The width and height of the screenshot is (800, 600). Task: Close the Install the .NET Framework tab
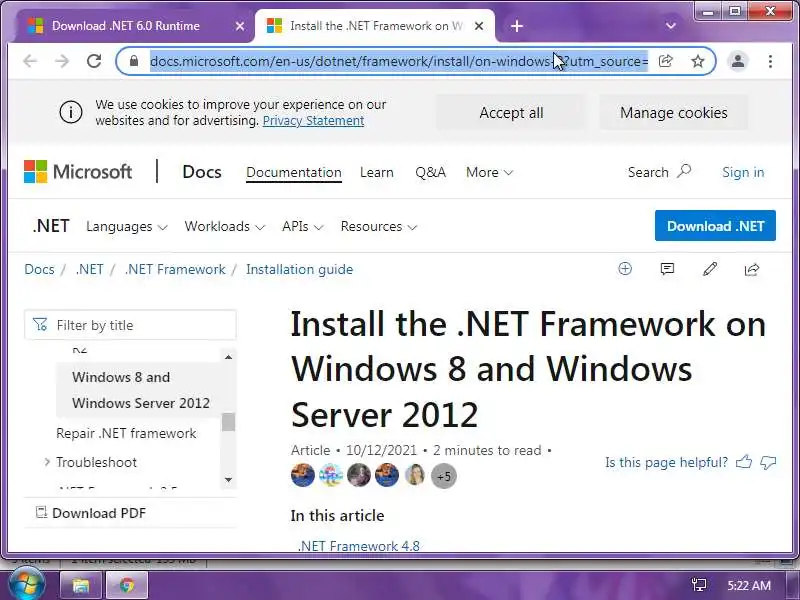tap(479, 26)
